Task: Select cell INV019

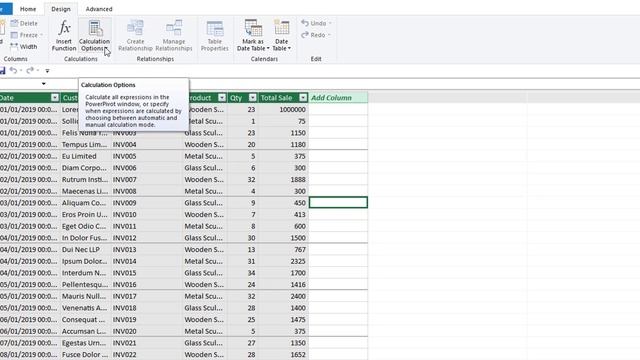Action: (147, 320)
